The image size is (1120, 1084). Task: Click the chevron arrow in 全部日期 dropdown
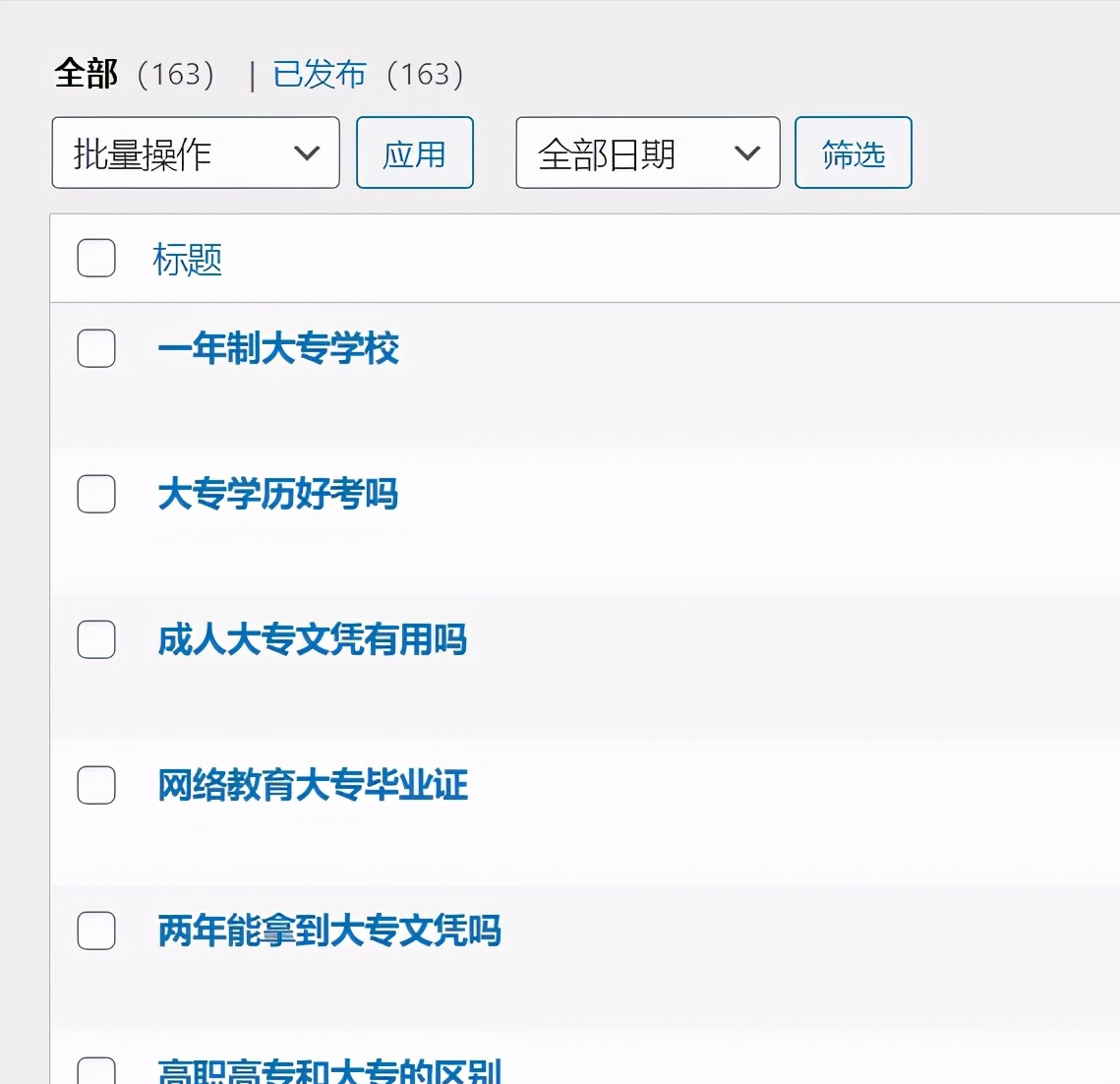point(747,152)
